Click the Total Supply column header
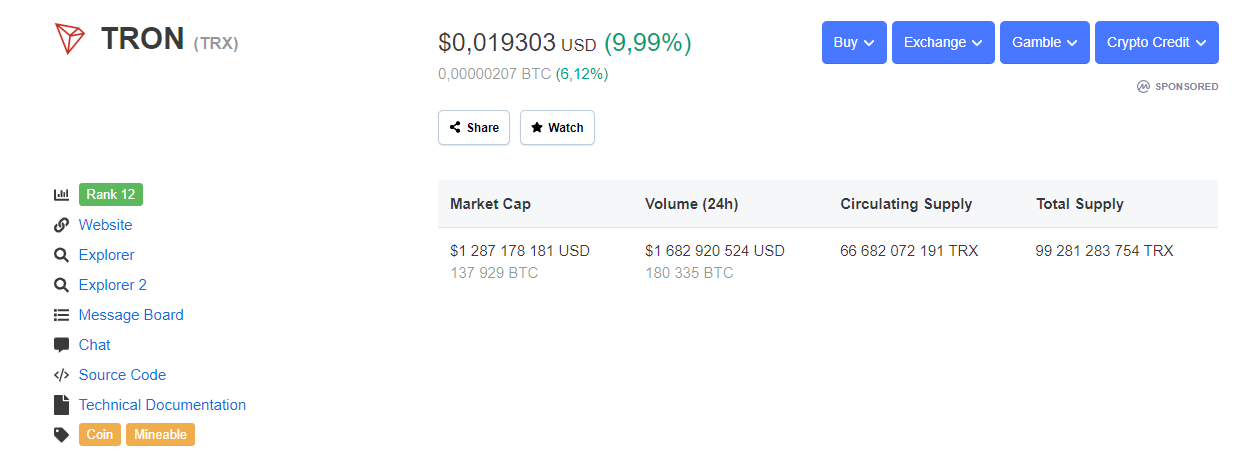1249x470 pixels. pyautogui.click(x=1080, y=204)
